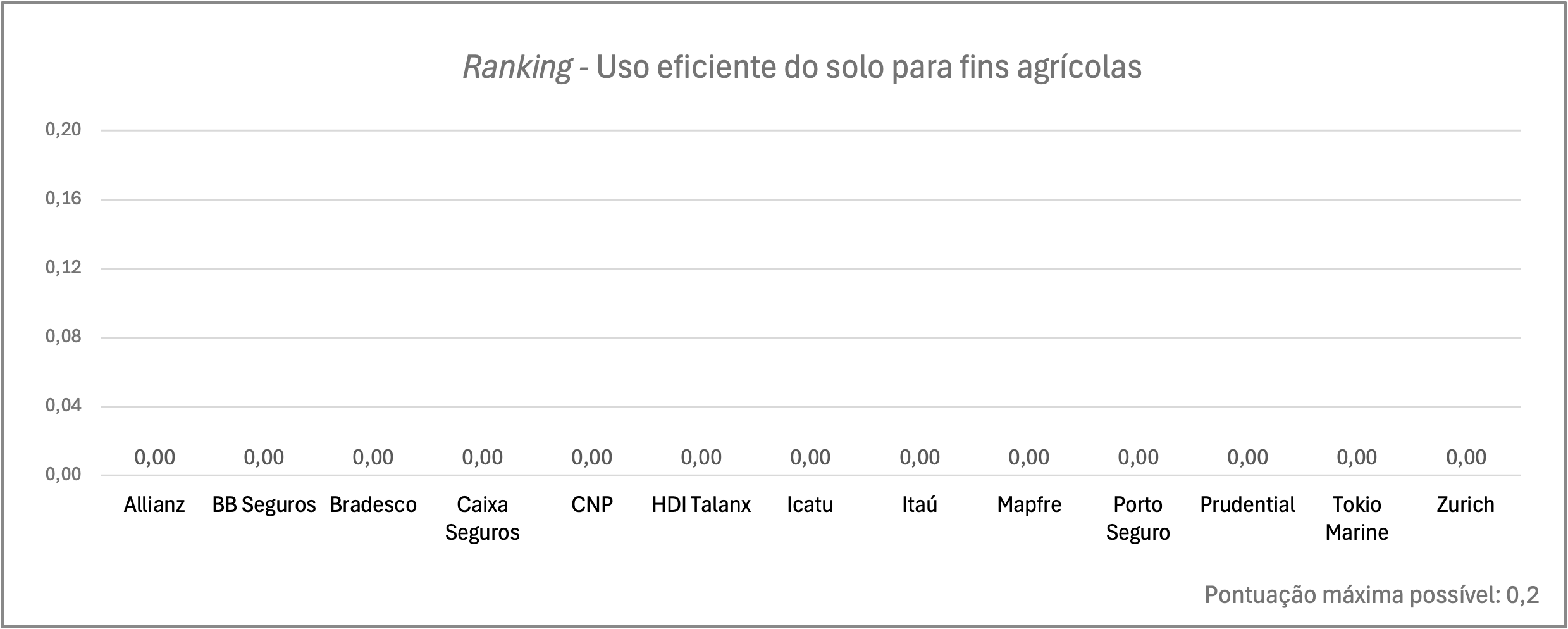The width and height of the screenshot is (1568, 629).
Task: Click the Mapfre axis label
Action: (x=1029, y=504)
